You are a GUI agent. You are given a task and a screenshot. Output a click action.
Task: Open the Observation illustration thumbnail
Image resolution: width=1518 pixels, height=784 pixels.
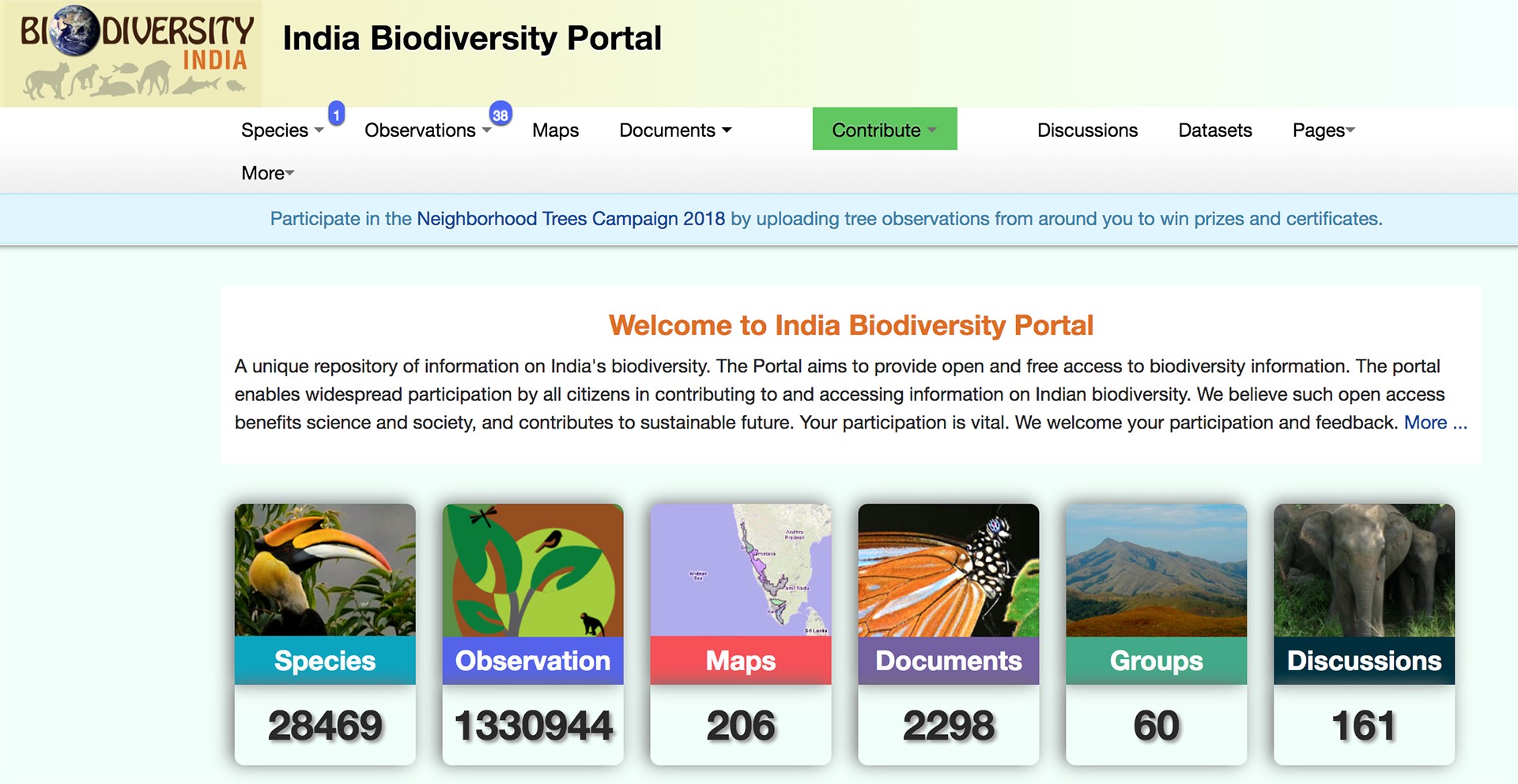[533, 570]
